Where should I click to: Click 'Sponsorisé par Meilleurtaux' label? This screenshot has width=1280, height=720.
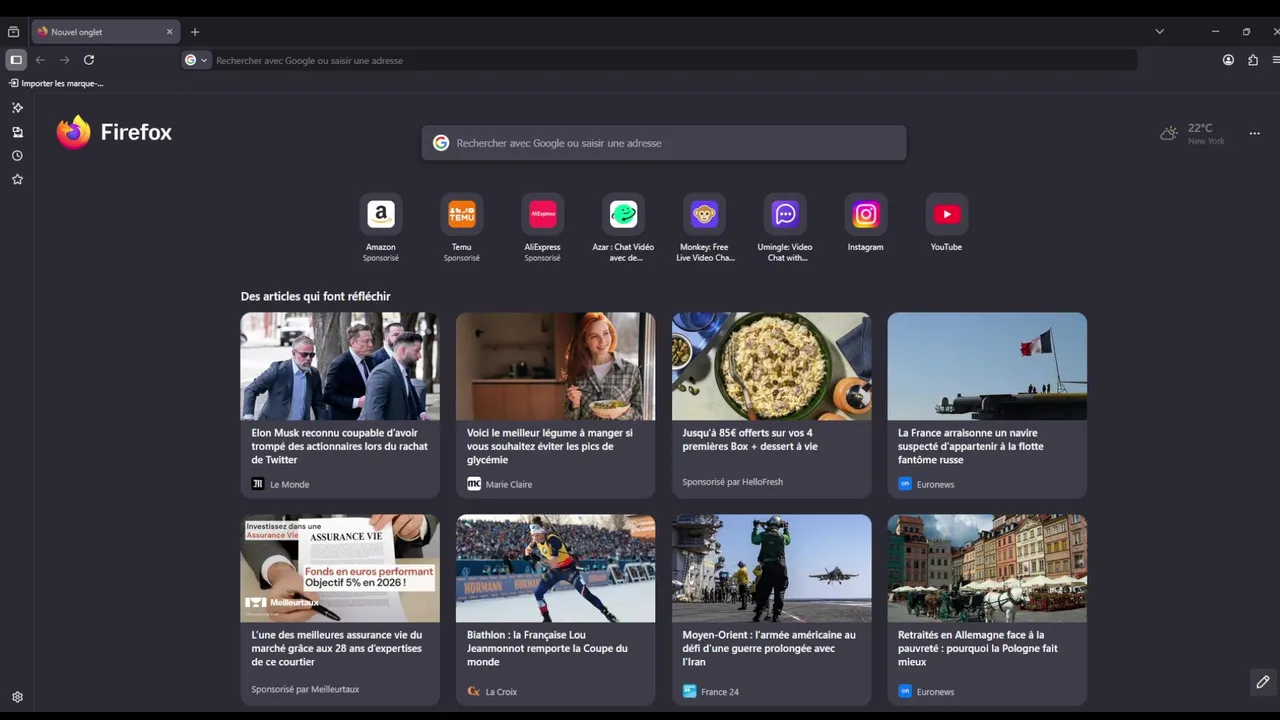coord(305,689)
